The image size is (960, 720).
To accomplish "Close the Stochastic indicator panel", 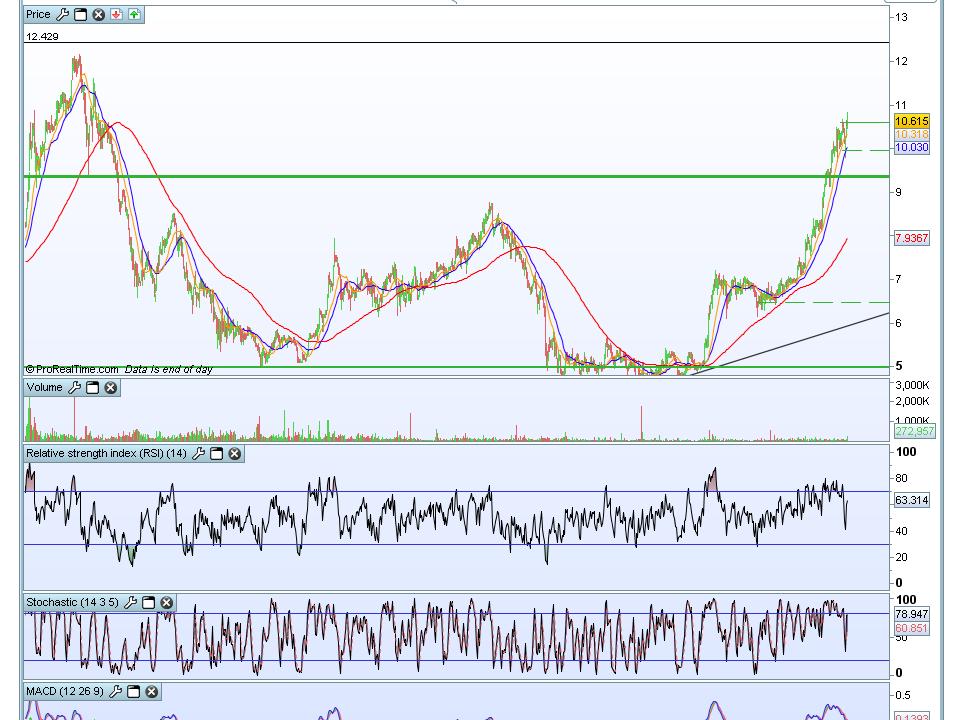I will (167, 602).
